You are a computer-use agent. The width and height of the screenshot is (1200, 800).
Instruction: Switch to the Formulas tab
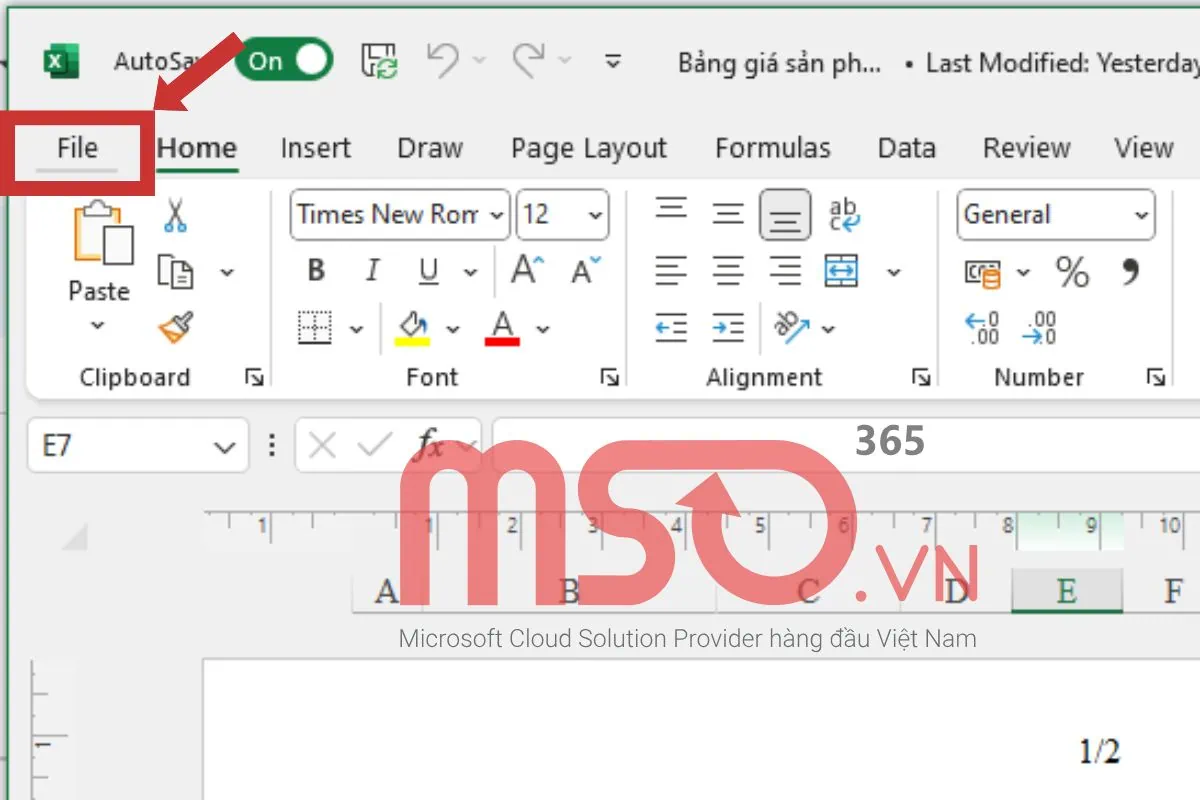(x=772, y=149)
